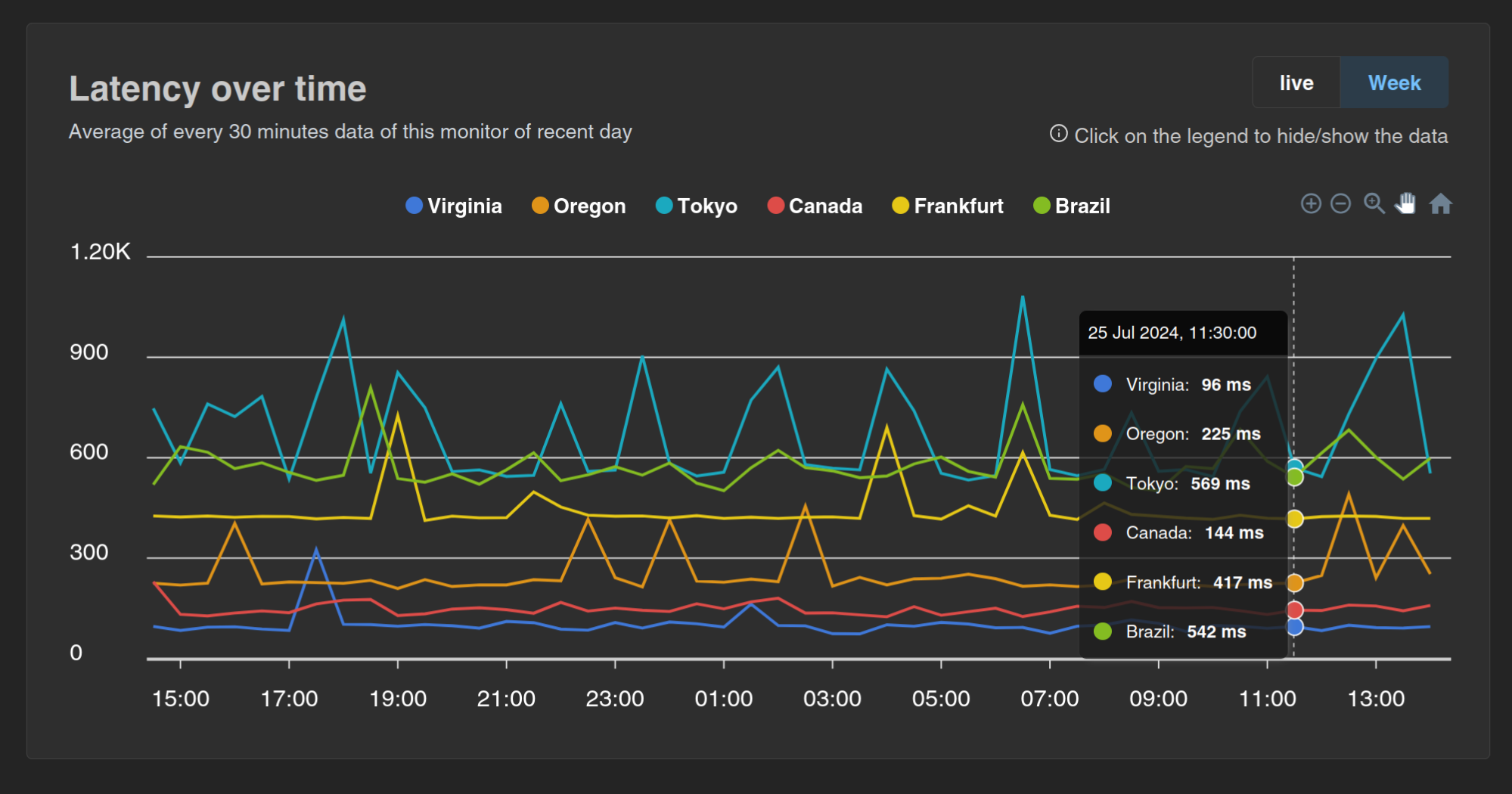Select the magnifier selection zoom tool
Viewport: 1512px width, 794px height.
point(1374,203)
